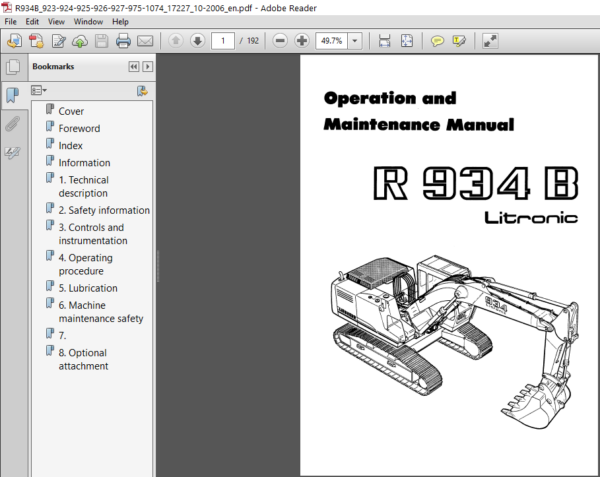Open the Window menu
The width and height of the screenshot is (600, 477).
tap(88, 22)
